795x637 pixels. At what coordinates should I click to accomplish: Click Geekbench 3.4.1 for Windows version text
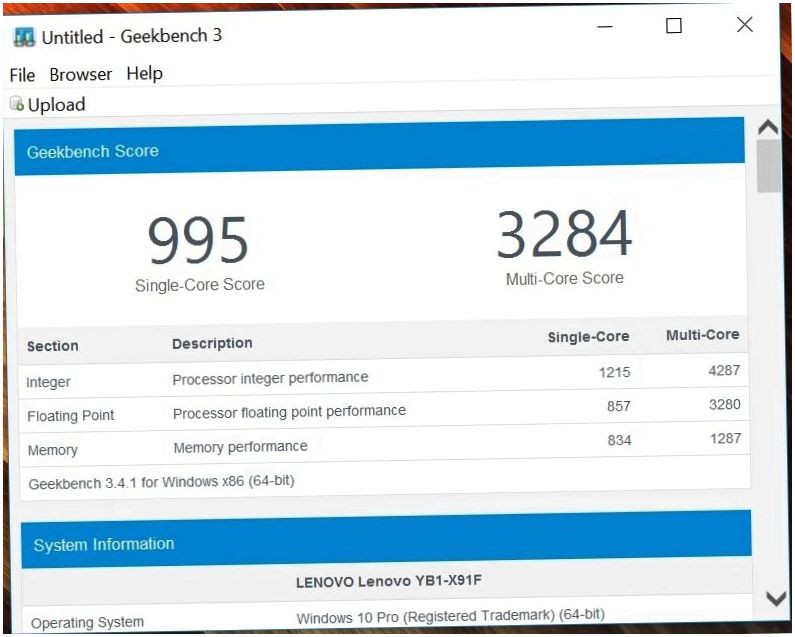click(x=161, y=482)
